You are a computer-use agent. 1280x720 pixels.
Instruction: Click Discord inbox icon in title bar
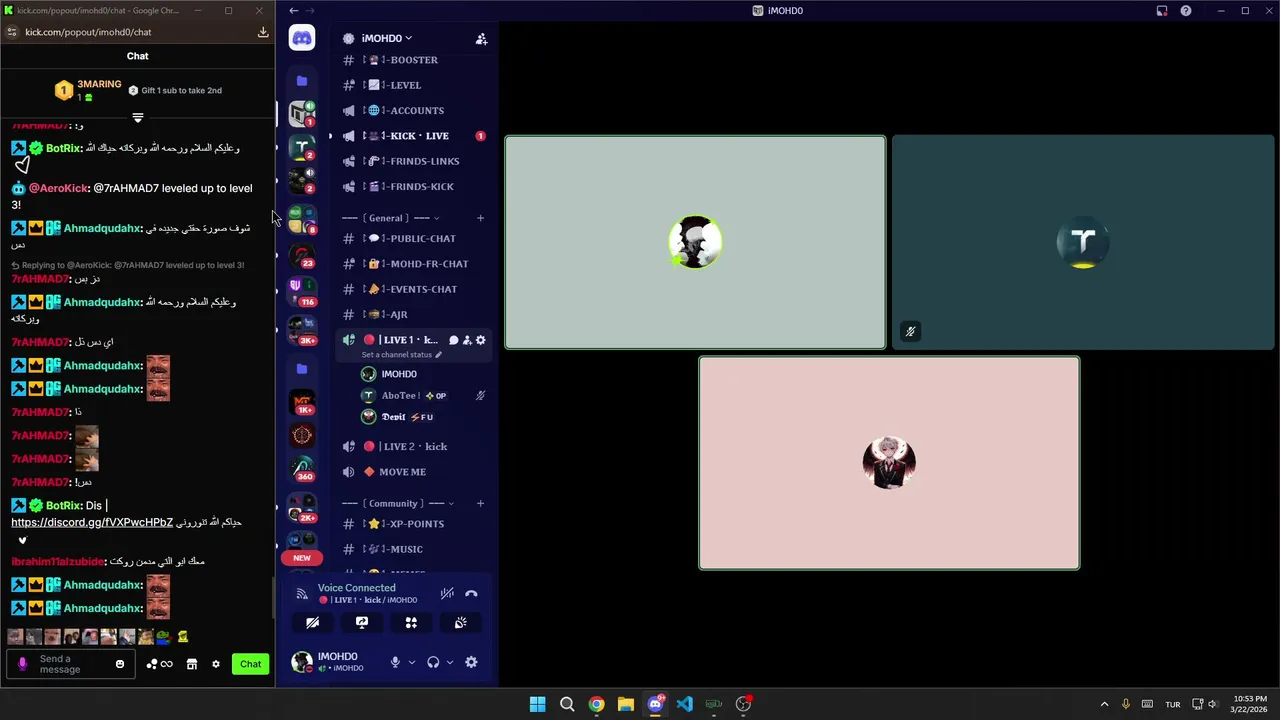[x=1162, y=11]
